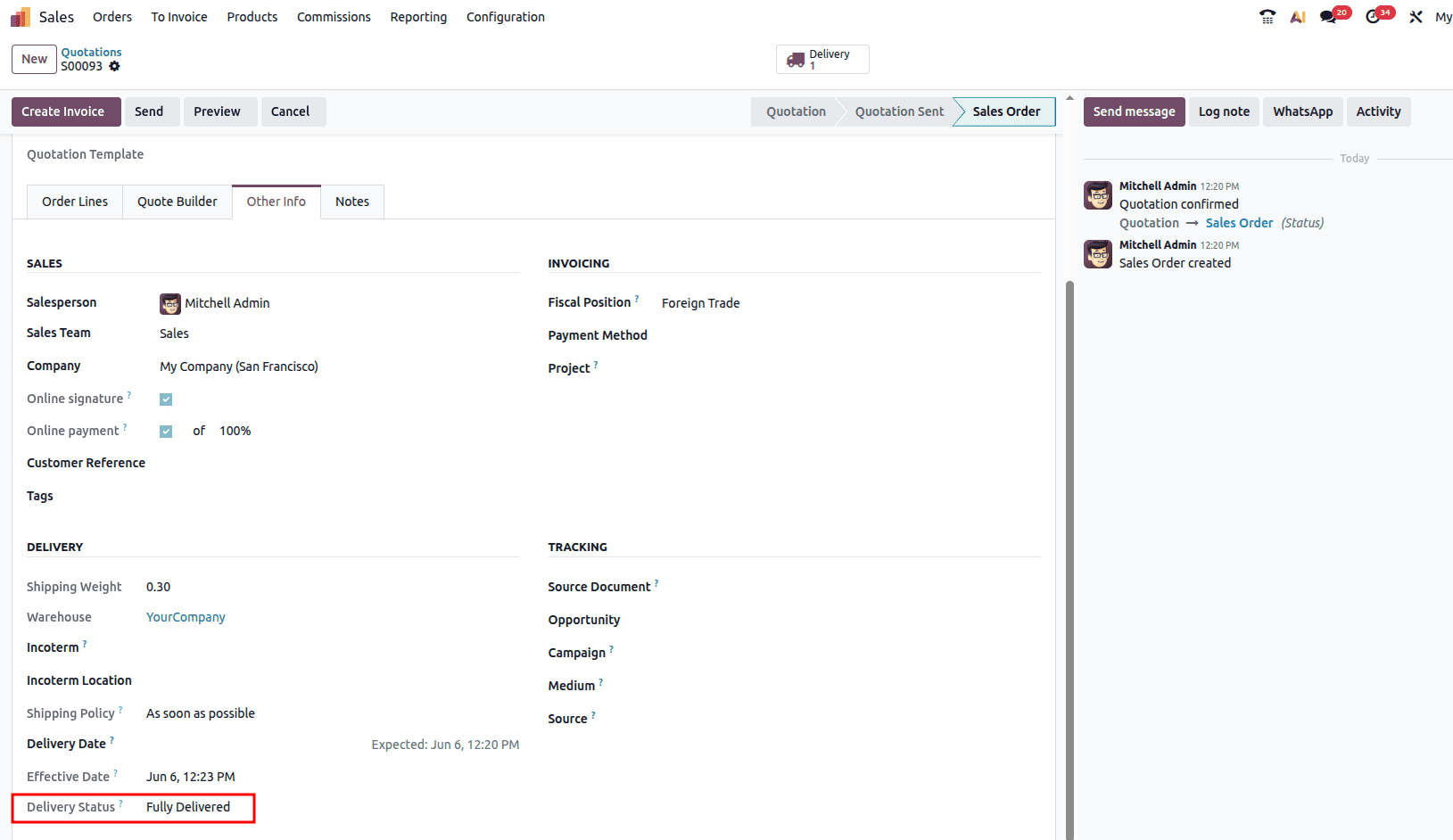1453x840 pixels.
Task: Click the Payment Method field
Action: coord(851,335)
